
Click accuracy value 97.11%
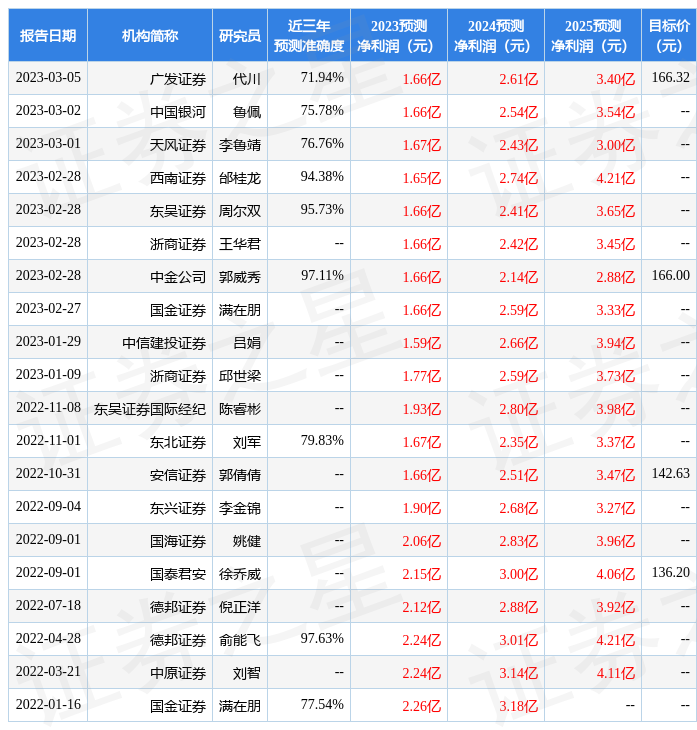[322, 276]
